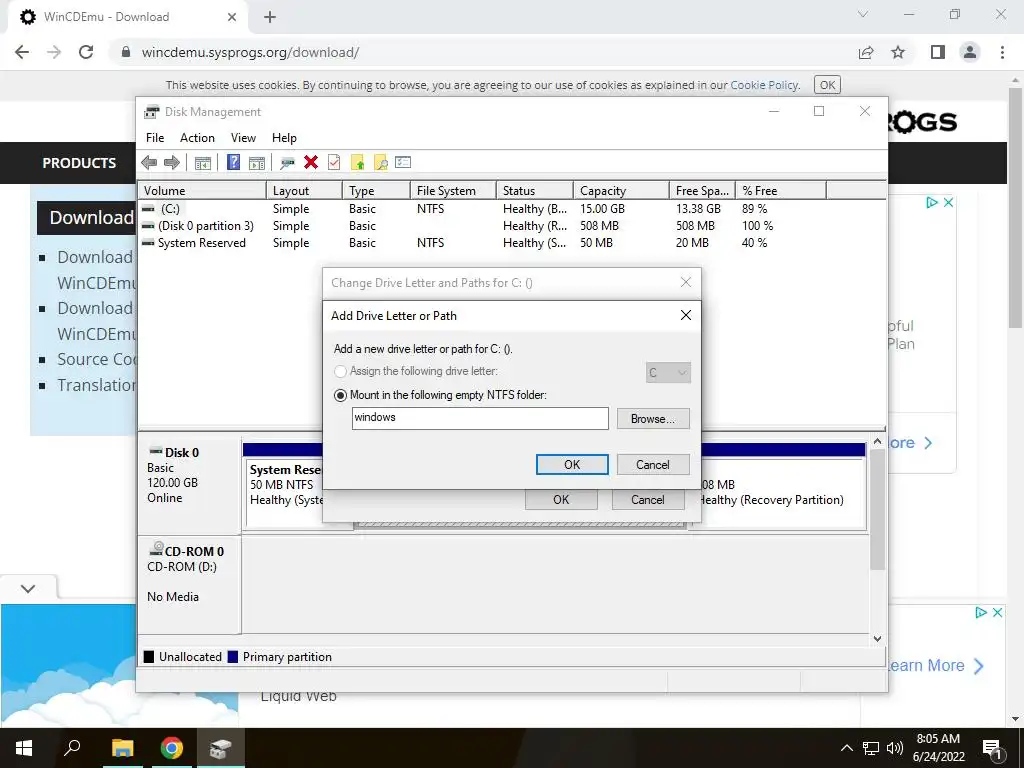Click Browse... button in Add Drive Letter dialog

coord(653,419)
